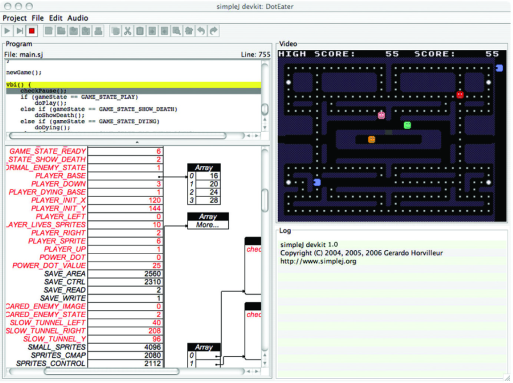This screenshot has width=513, height=383.
Task: Click the Paste clipboard icon
Action: (x=140, y=31)
